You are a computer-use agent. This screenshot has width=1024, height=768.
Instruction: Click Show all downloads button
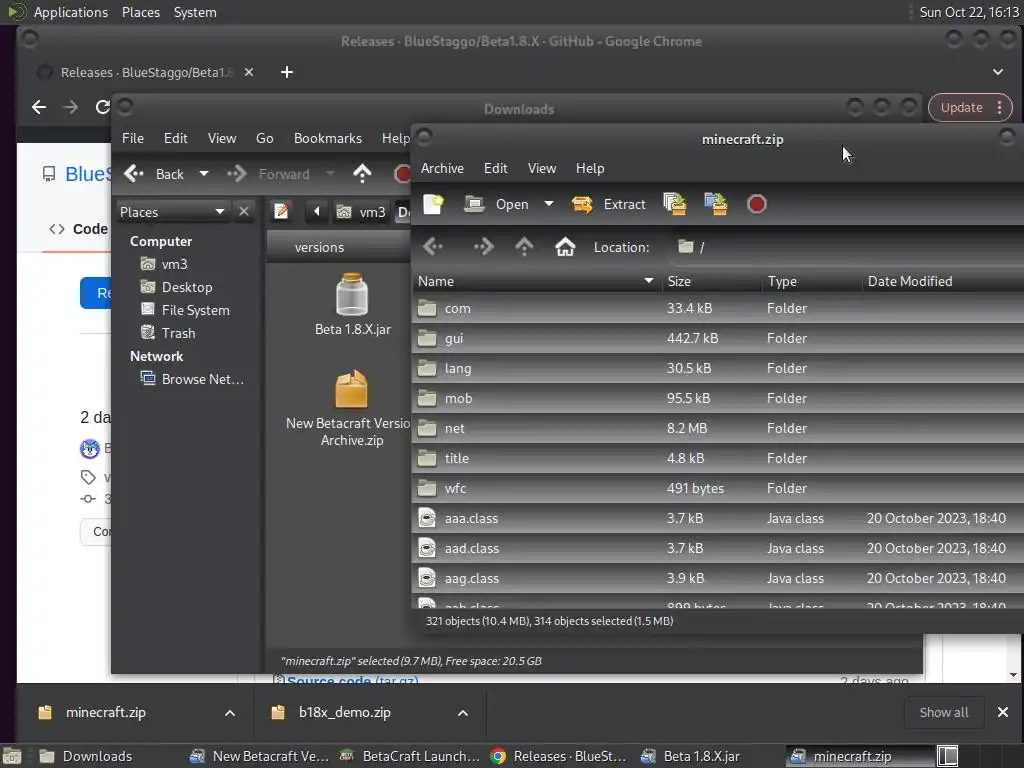tap(944, 712)
